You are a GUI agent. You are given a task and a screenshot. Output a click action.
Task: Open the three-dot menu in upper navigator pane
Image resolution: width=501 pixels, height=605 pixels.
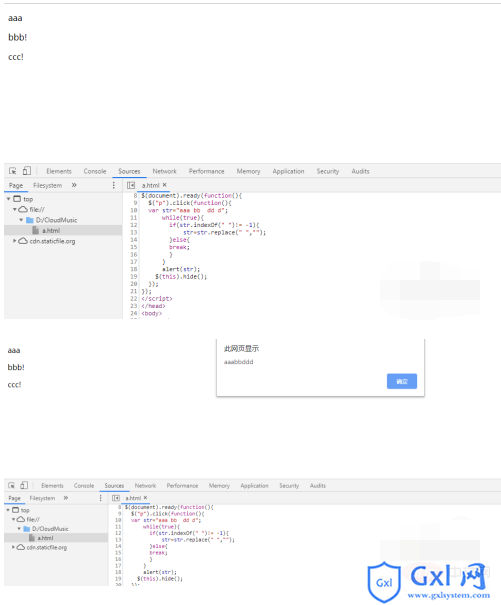tap(113, 185)
